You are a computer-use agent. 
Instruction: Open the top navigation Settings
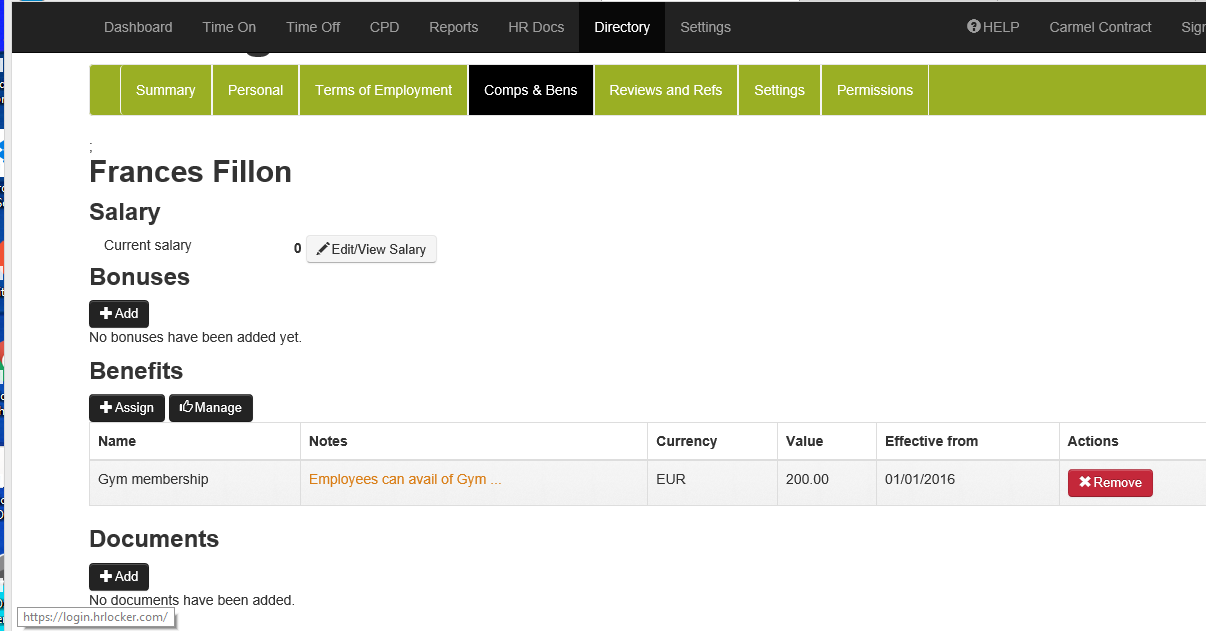(705, 27)
